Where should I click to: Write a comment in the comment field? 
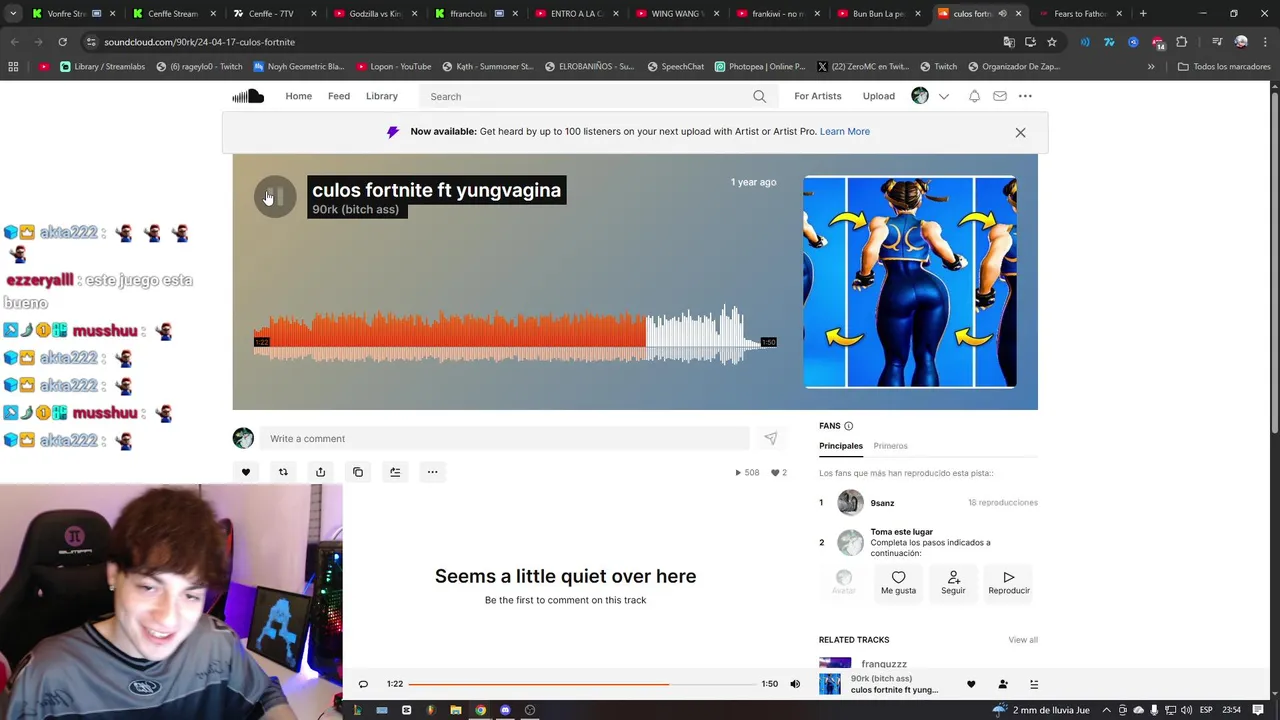pyautogui.click(x=505, y=438)
